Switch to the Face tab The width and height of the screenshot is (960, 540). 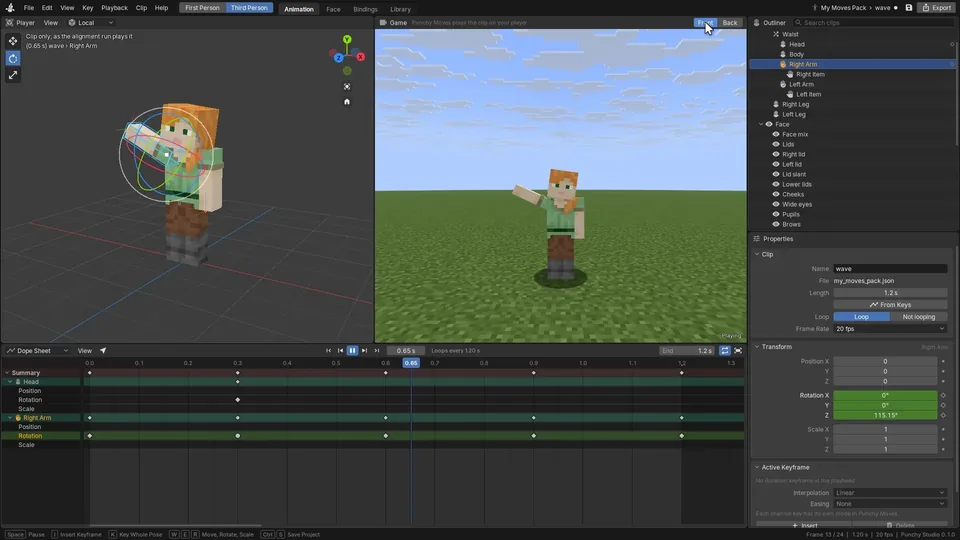[333, 9]
